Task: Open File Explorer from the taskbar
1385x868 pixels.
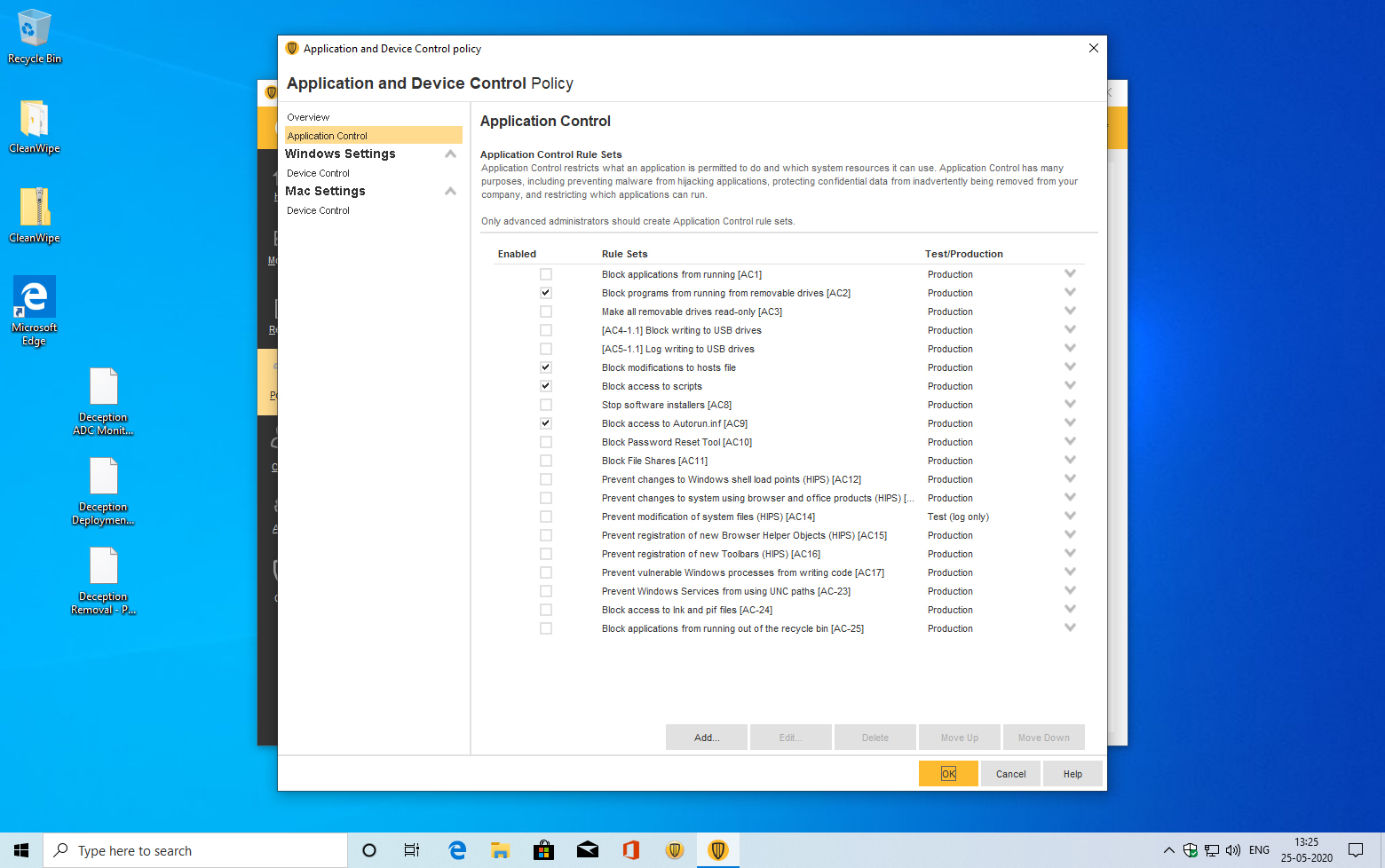Action: coord(501,850)
